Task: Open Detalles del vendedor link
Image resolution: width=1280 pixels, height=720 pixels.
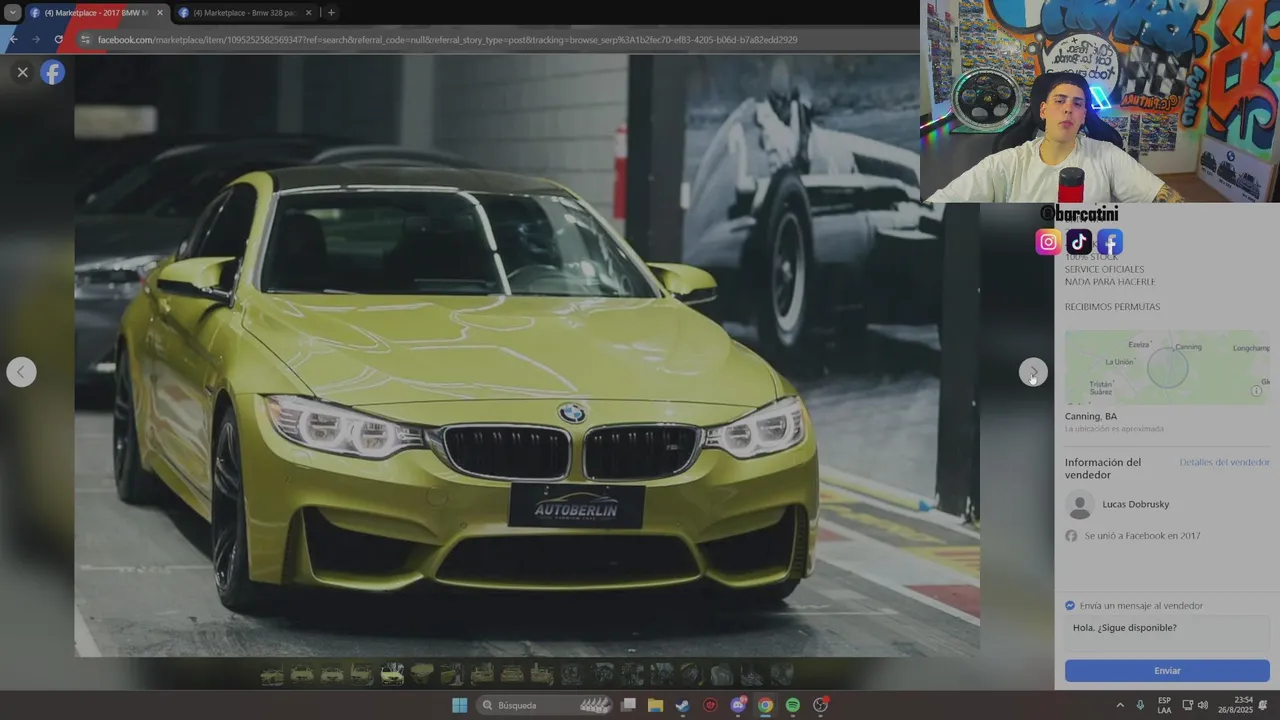Action: [1224, 462]
